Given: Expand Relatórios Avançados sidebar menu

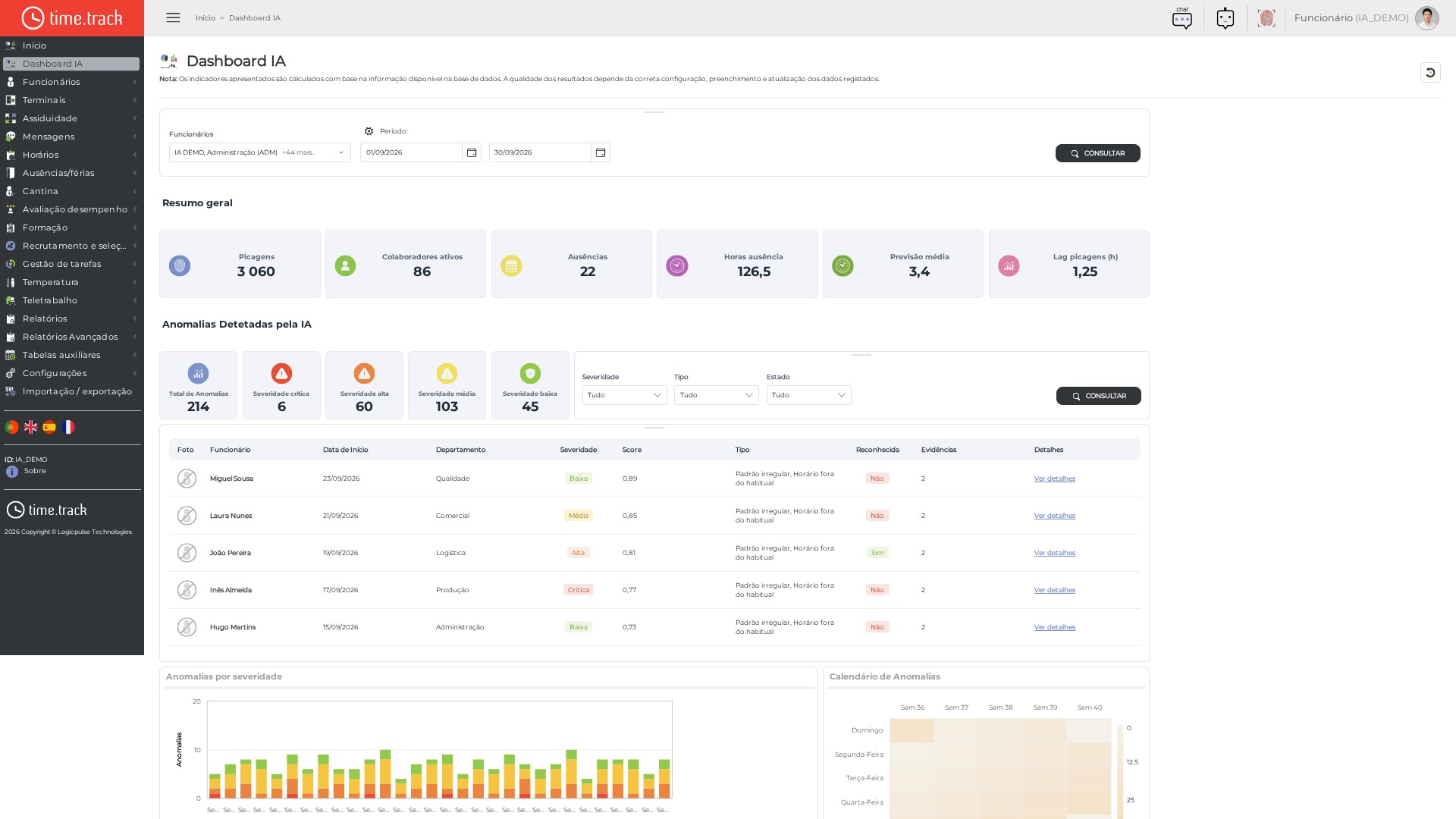Looking at the screenshot, I should pyautogui.click(x=71, y=337).
